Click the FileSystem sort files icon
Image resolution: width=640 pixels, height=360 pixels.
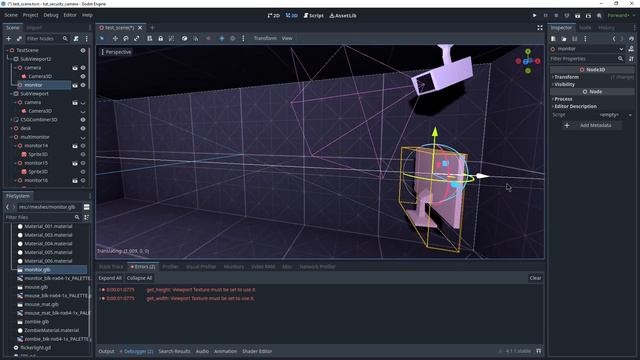(87, 218)
